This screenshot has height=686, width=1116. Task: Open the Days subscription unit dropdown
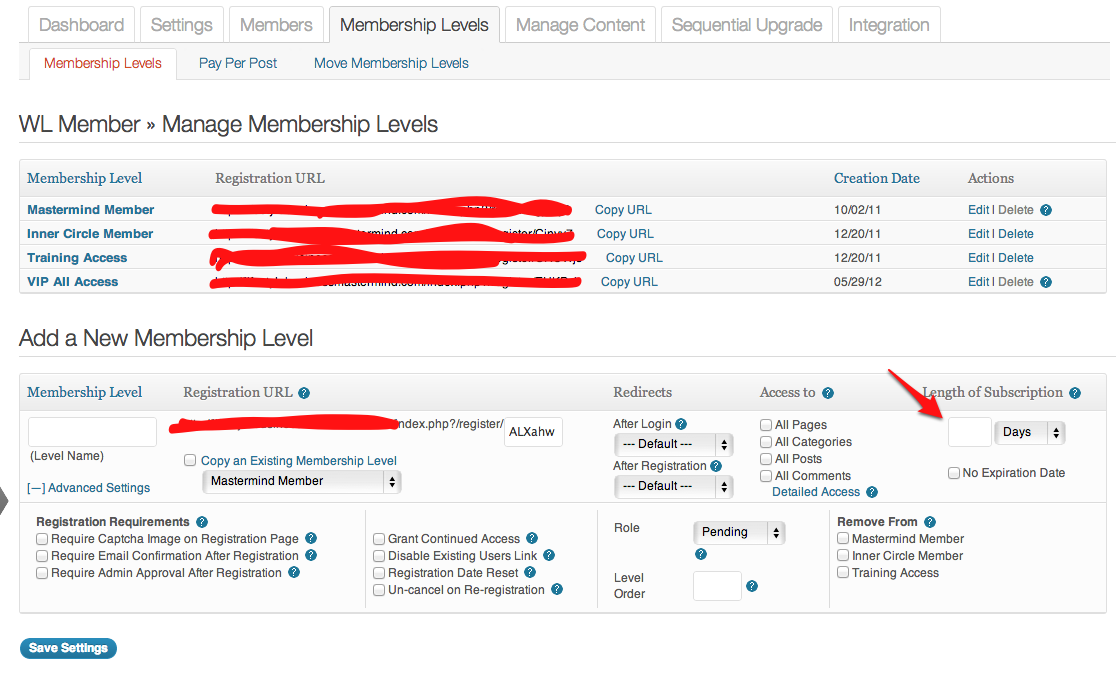pyautogui.click(x=1029, y=432)
